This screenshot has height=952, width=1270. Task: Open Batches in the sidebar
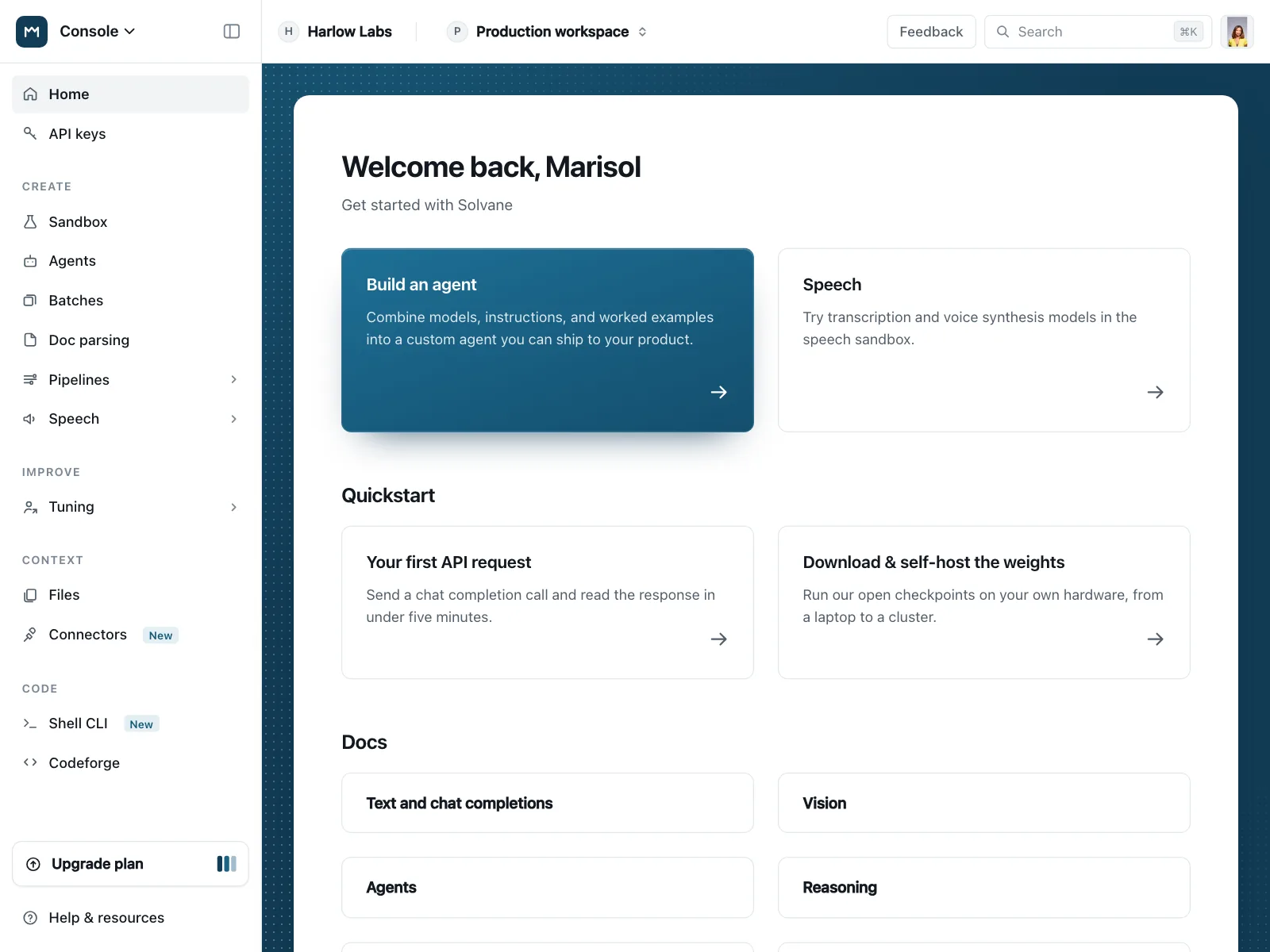[130, 301]
